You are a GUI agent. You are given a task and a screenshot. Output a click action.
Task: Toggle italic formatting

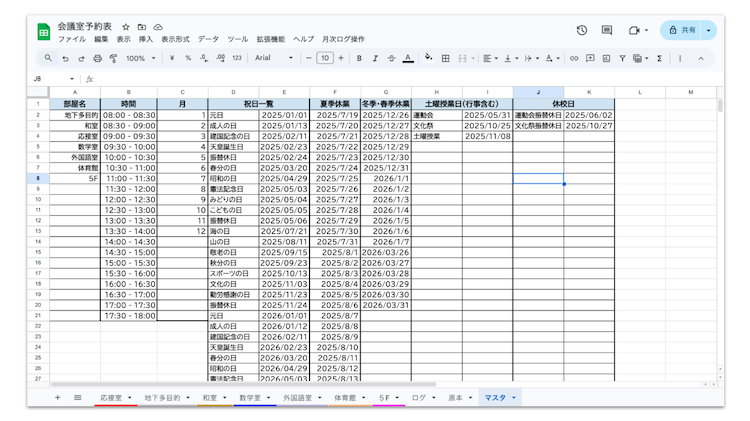375,59
